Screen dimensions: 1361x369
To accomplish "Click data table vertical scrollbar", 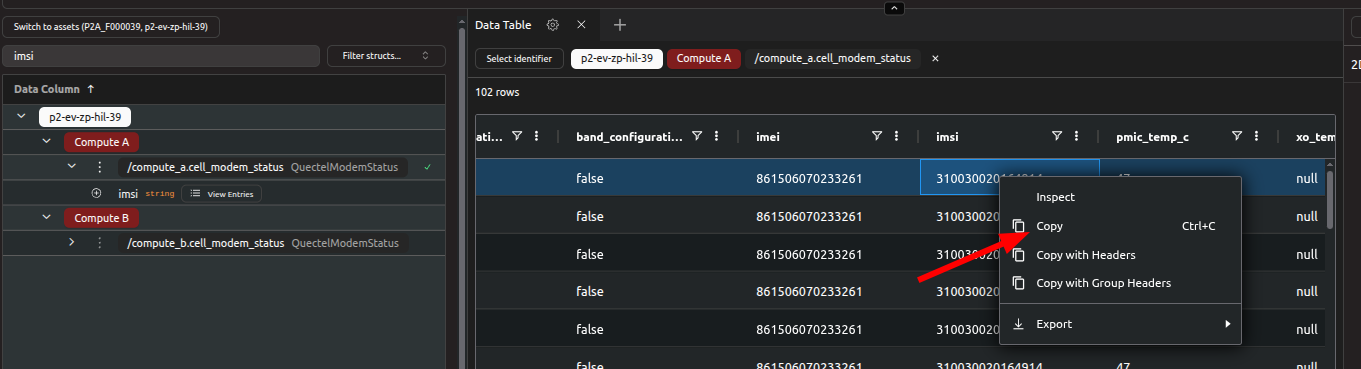I will [x=1329, y=200].
